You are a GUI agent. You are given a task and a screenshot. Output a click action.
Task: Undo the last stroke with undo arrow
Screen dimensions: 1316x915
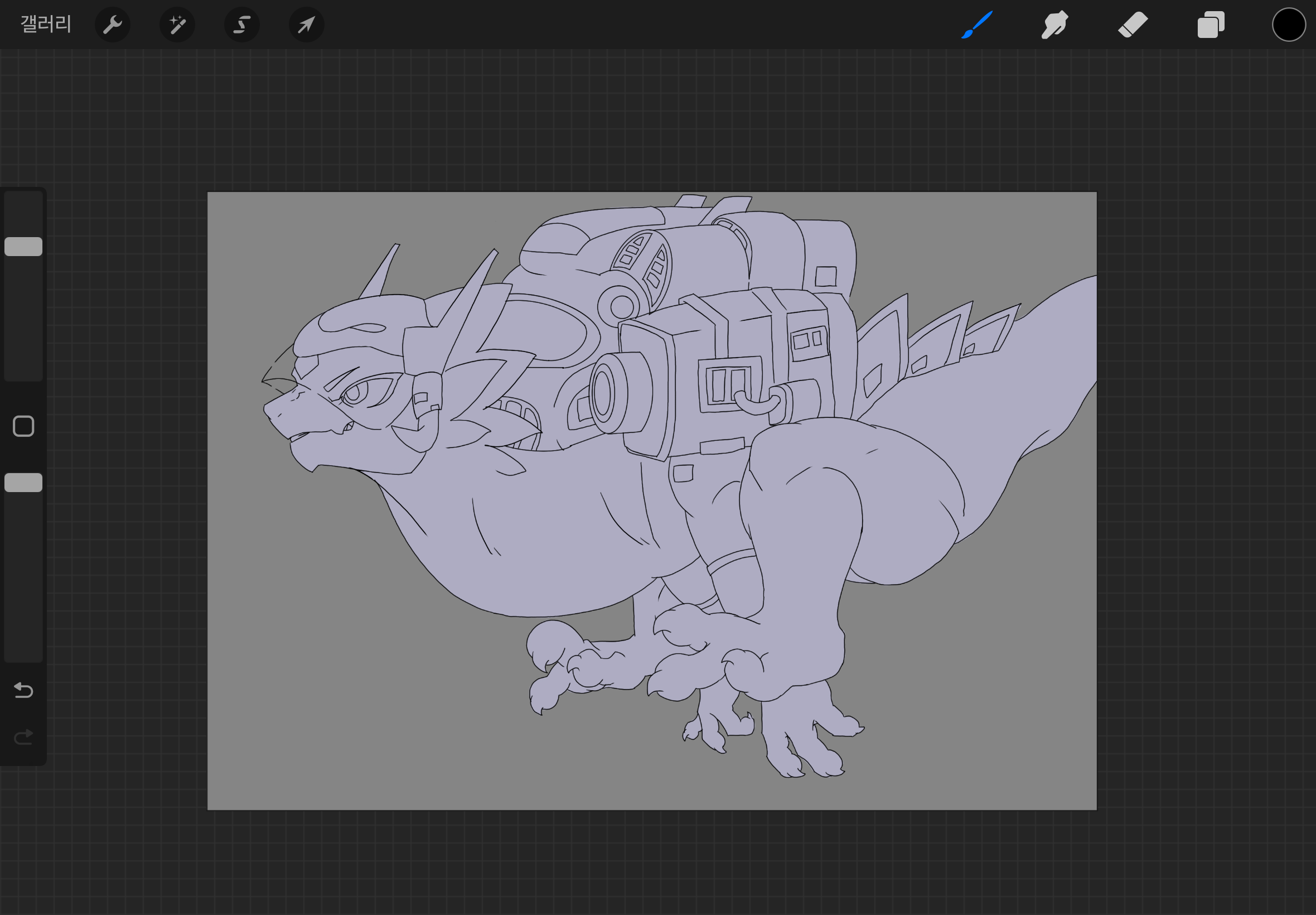(x=23, y=690)
